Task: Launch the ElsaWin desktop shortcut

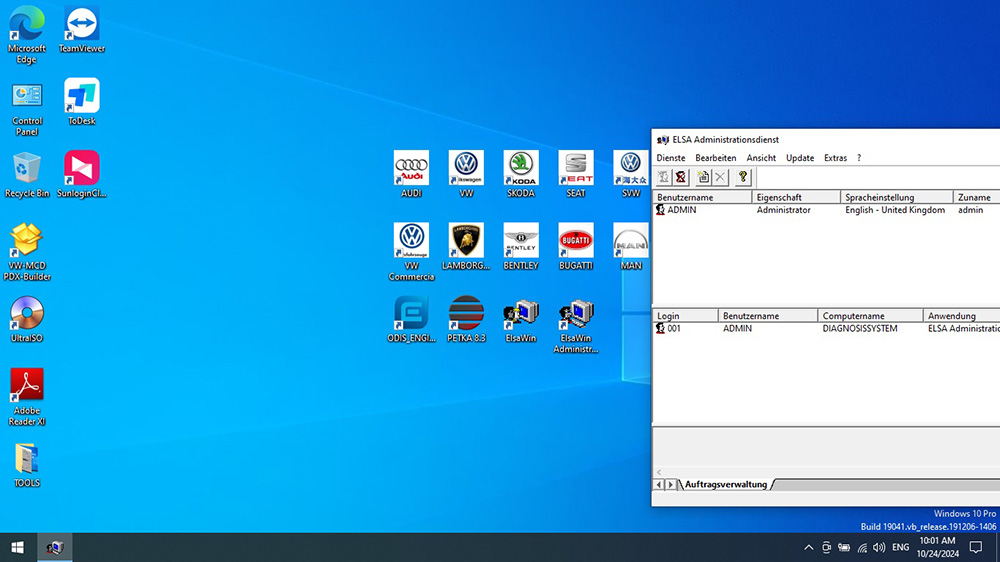Action: tap(521, 319)
